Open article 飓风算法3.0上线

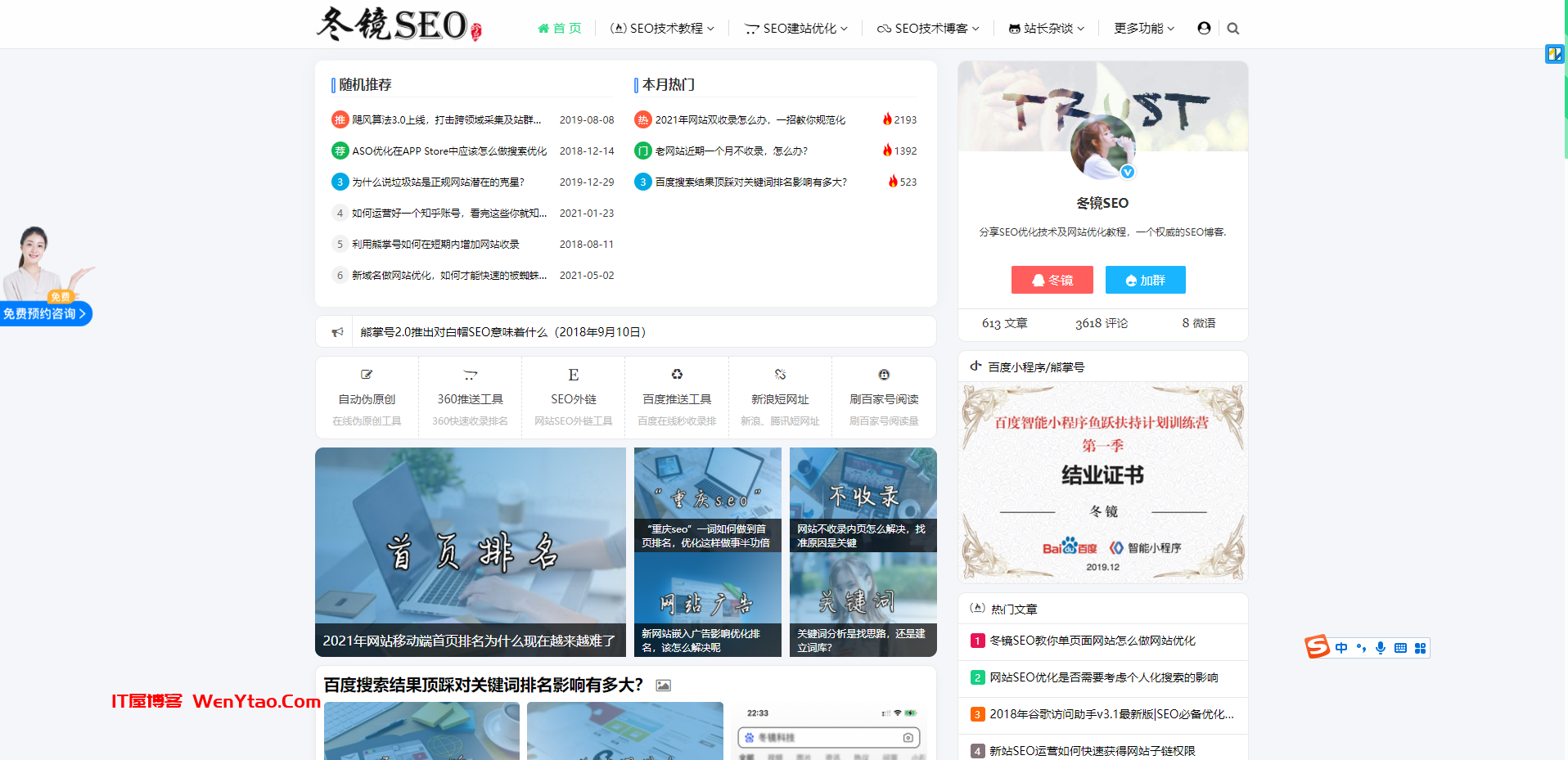pos(447,119)
